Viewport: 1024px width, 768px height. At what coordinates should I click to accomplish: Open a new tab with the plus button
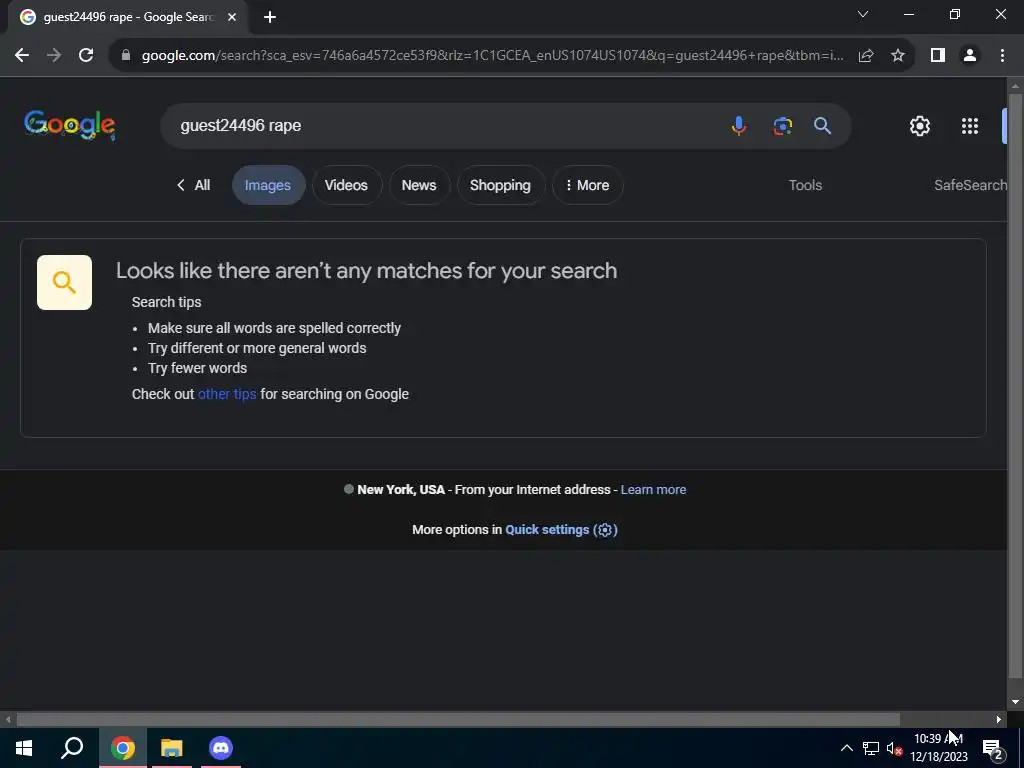(x=270, y=17)
